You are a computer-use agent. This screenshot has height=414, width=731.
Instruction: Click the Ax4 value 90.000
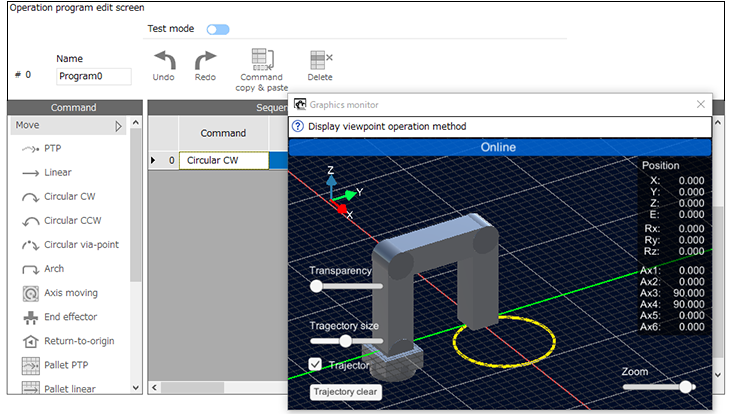tap(689, 304)
